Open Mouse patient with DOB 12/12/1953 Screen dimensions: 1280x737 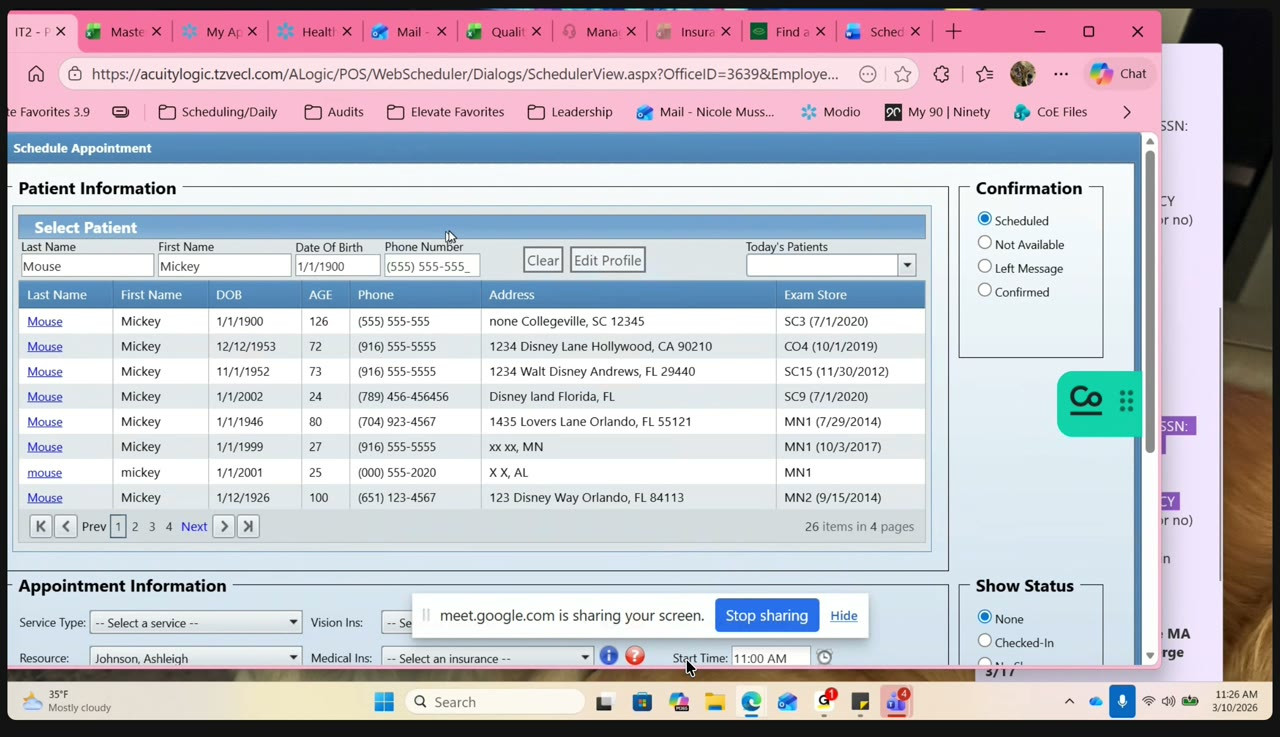pos(44,346)
